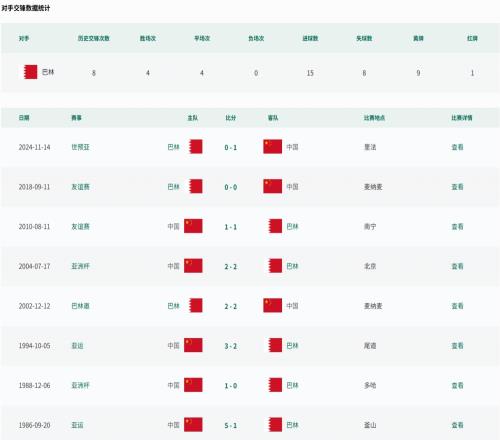The height and width of the screenshot is (440, 500).
Task: Click the 3 - 2 score in 1994 row
Action: pyautogui.click(x=231, y=346)
